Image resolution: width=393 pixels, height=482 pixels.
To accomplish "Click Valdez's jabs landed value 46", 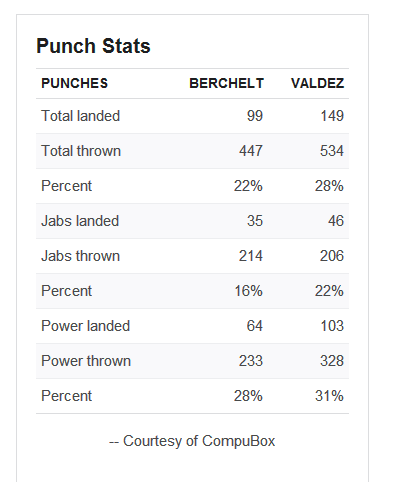I will tap(336, 221).
